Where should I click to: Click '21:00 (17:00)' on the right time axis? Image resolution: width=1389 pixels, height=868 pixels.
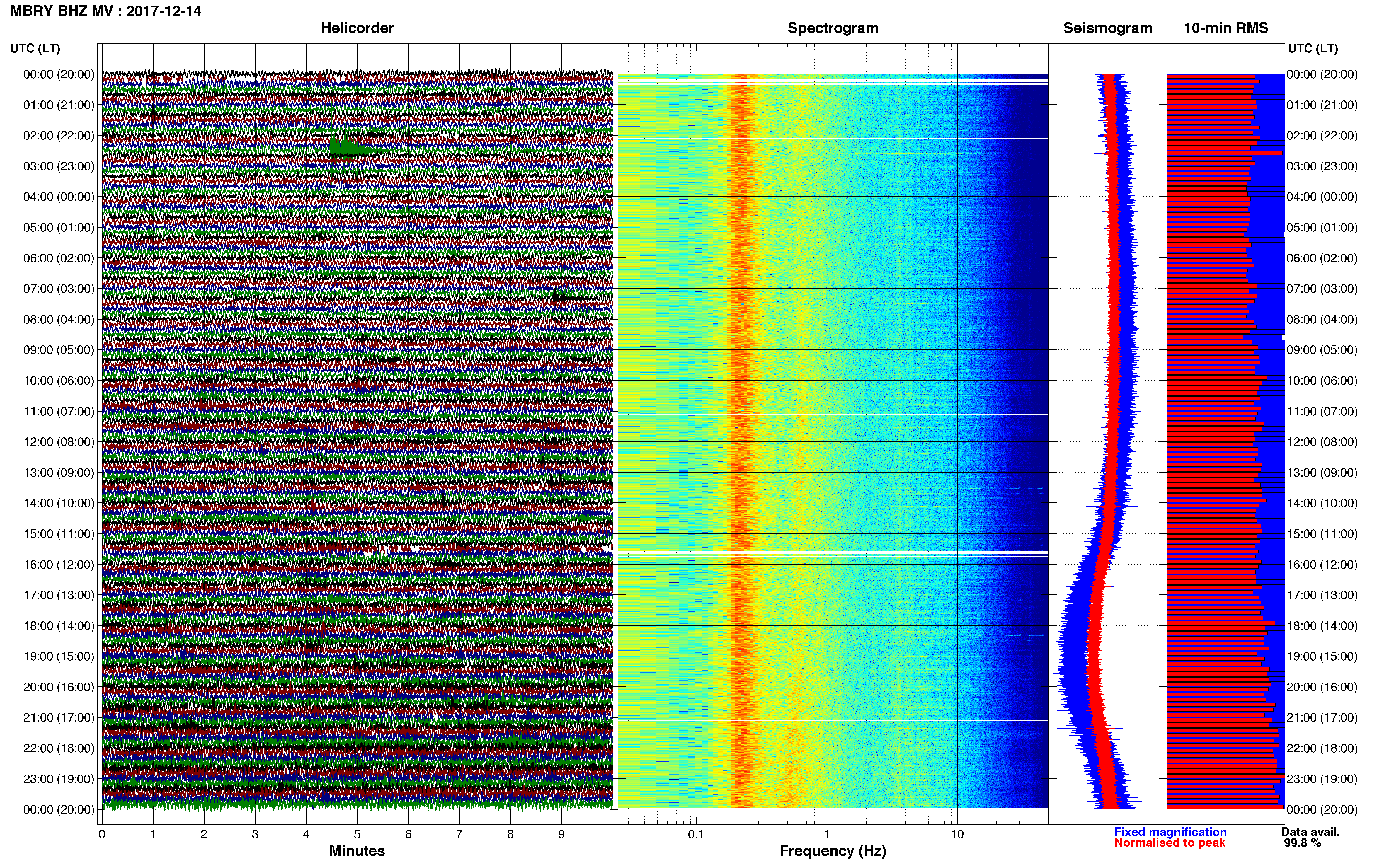(x=1322, y=718)
